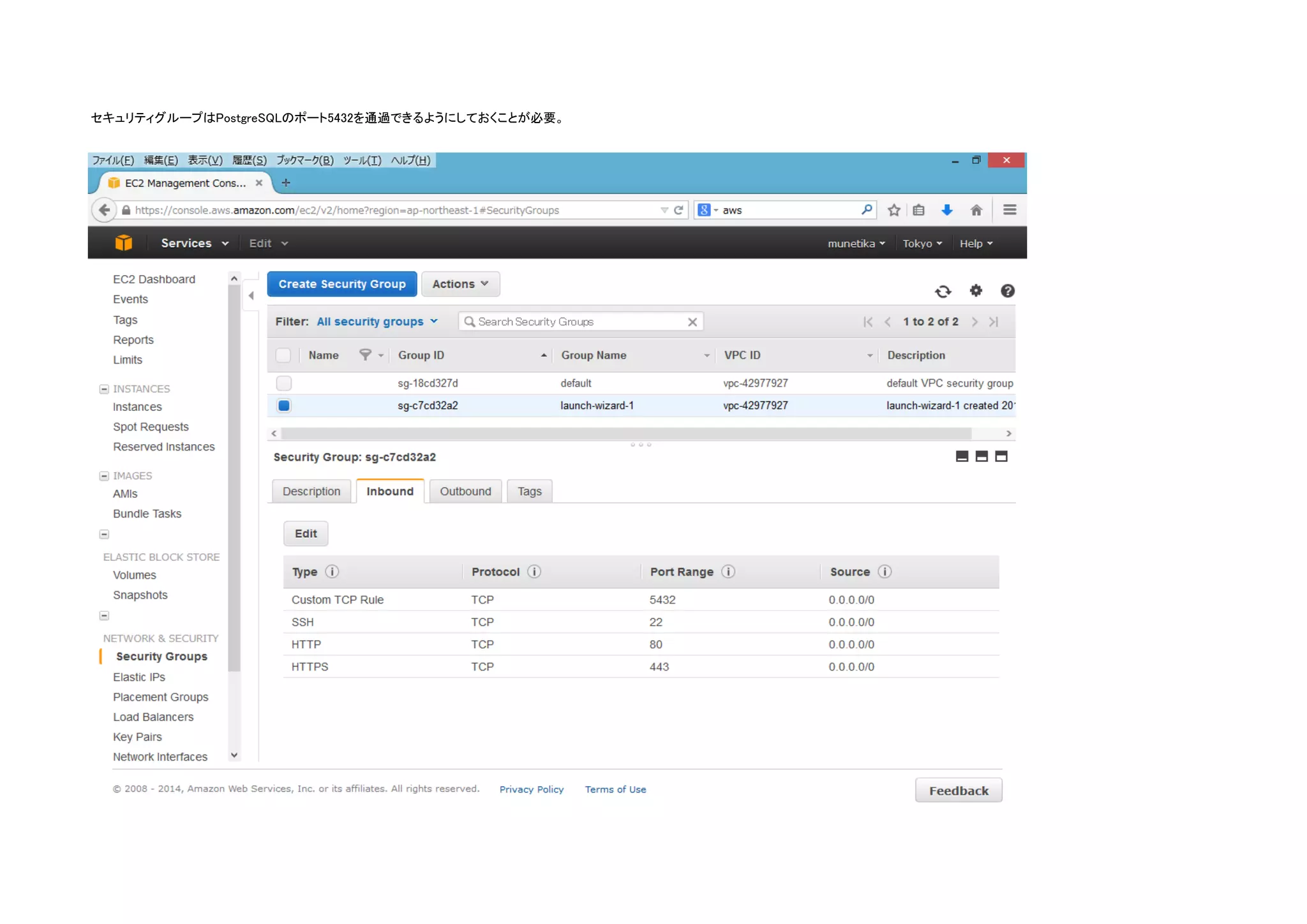The image size is (1307, 924).
Task: Click the sidebar vertical scrollbar thumb
Action: coord(234,479)
